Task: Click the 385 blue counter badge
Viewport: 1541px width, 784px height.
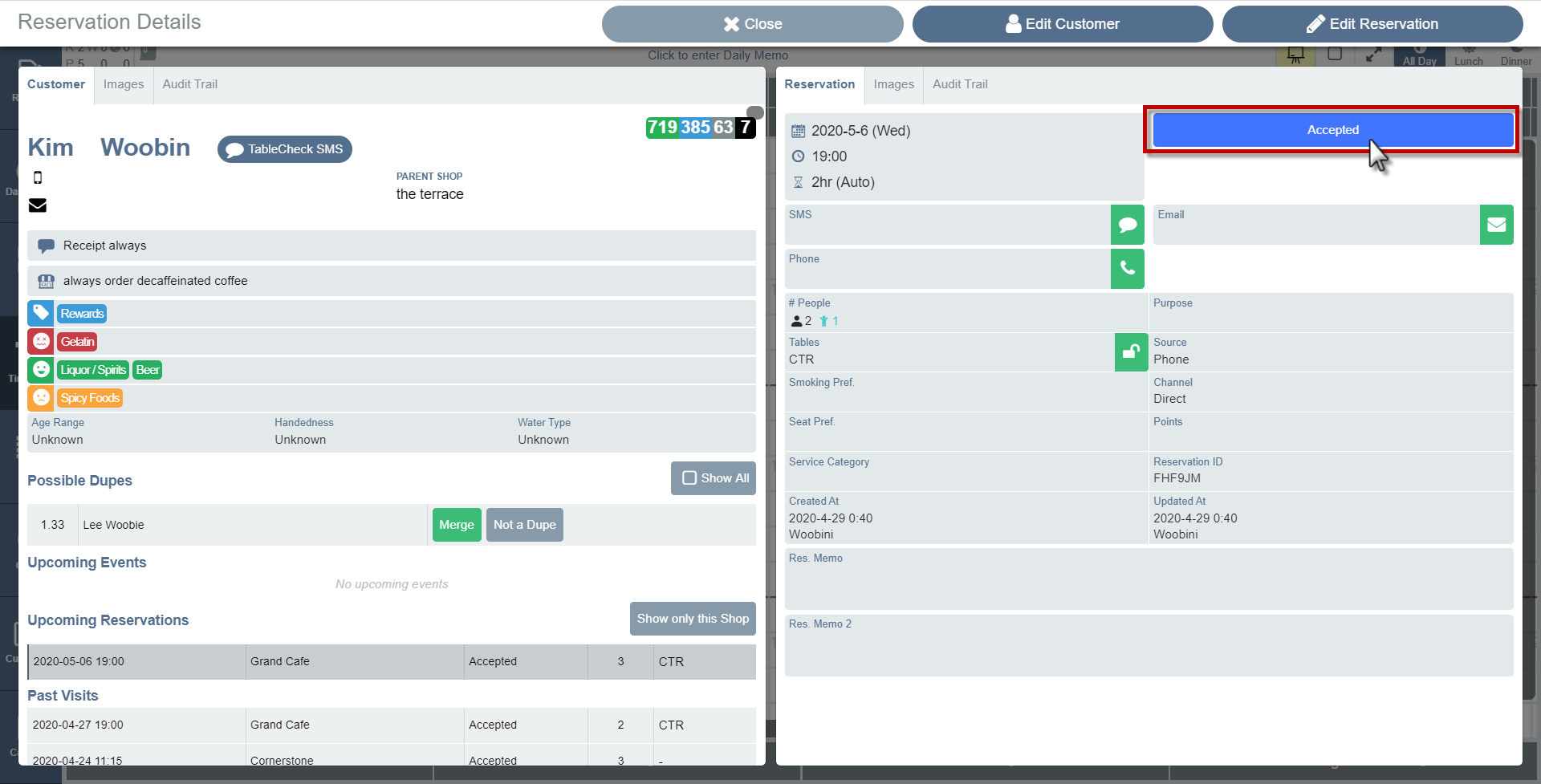Action: (695, 128)
